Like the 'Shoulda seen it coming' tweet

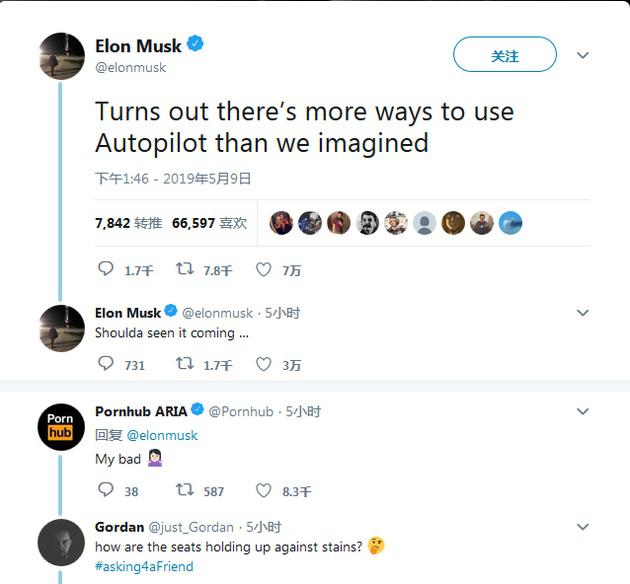[x=264, y=364]
